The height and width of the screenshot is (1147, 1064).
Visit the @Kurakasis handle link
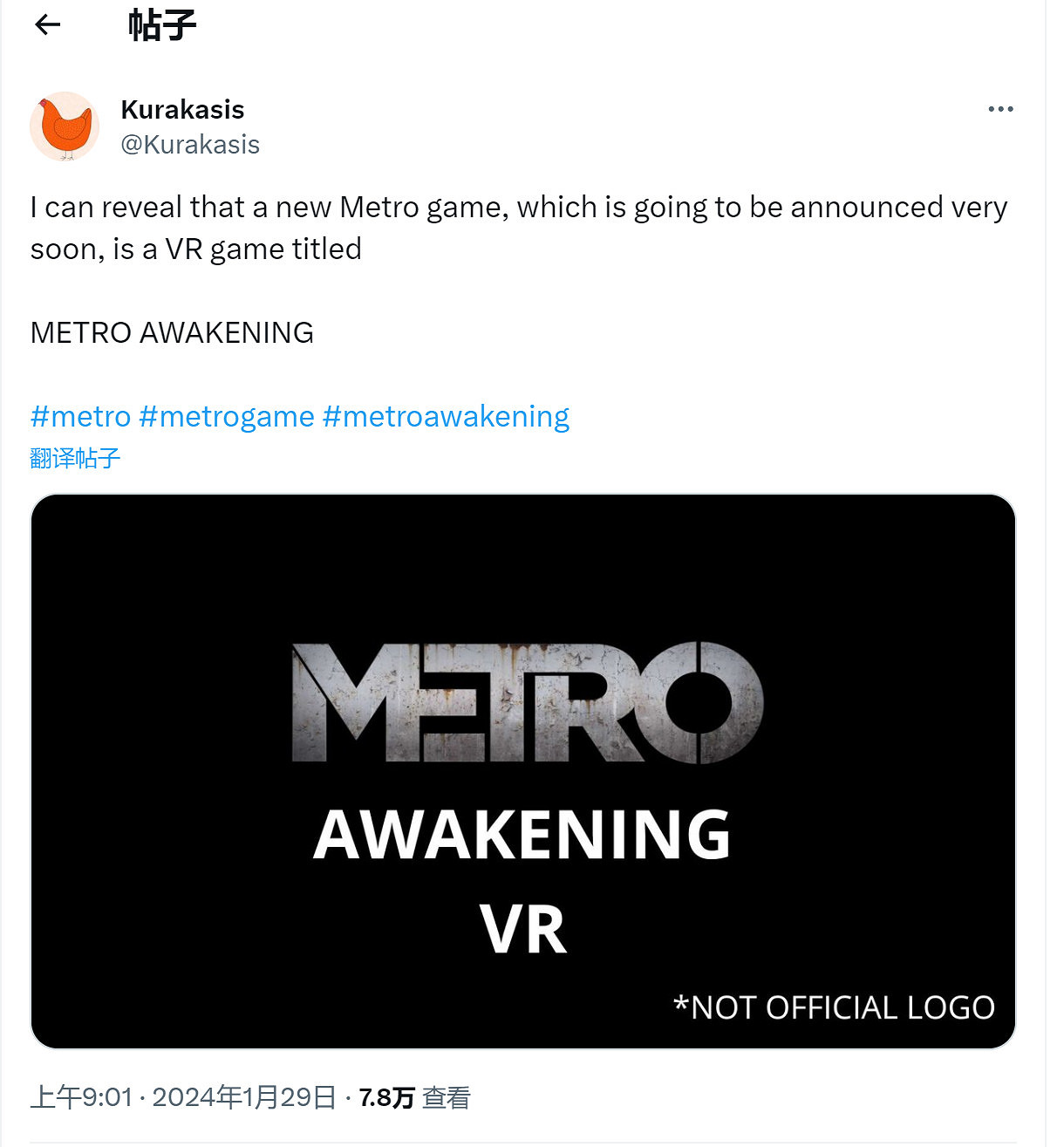[190, 145]
